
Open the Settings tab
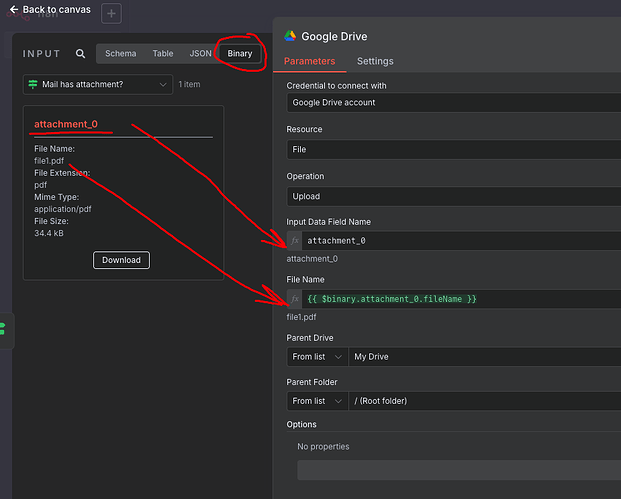point(375,61)
